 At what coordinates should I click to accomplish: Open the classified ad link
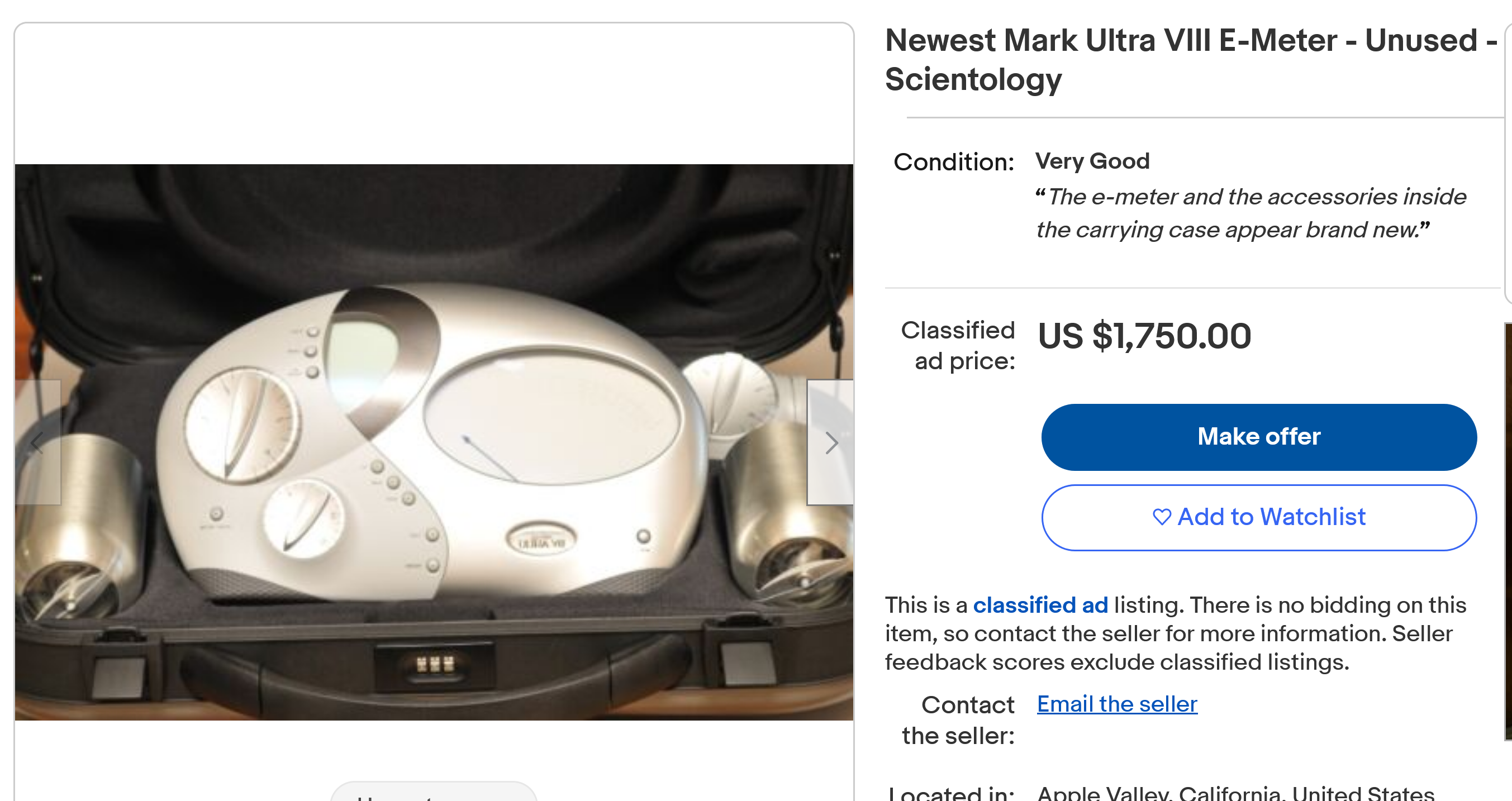tap(1040, 605)
